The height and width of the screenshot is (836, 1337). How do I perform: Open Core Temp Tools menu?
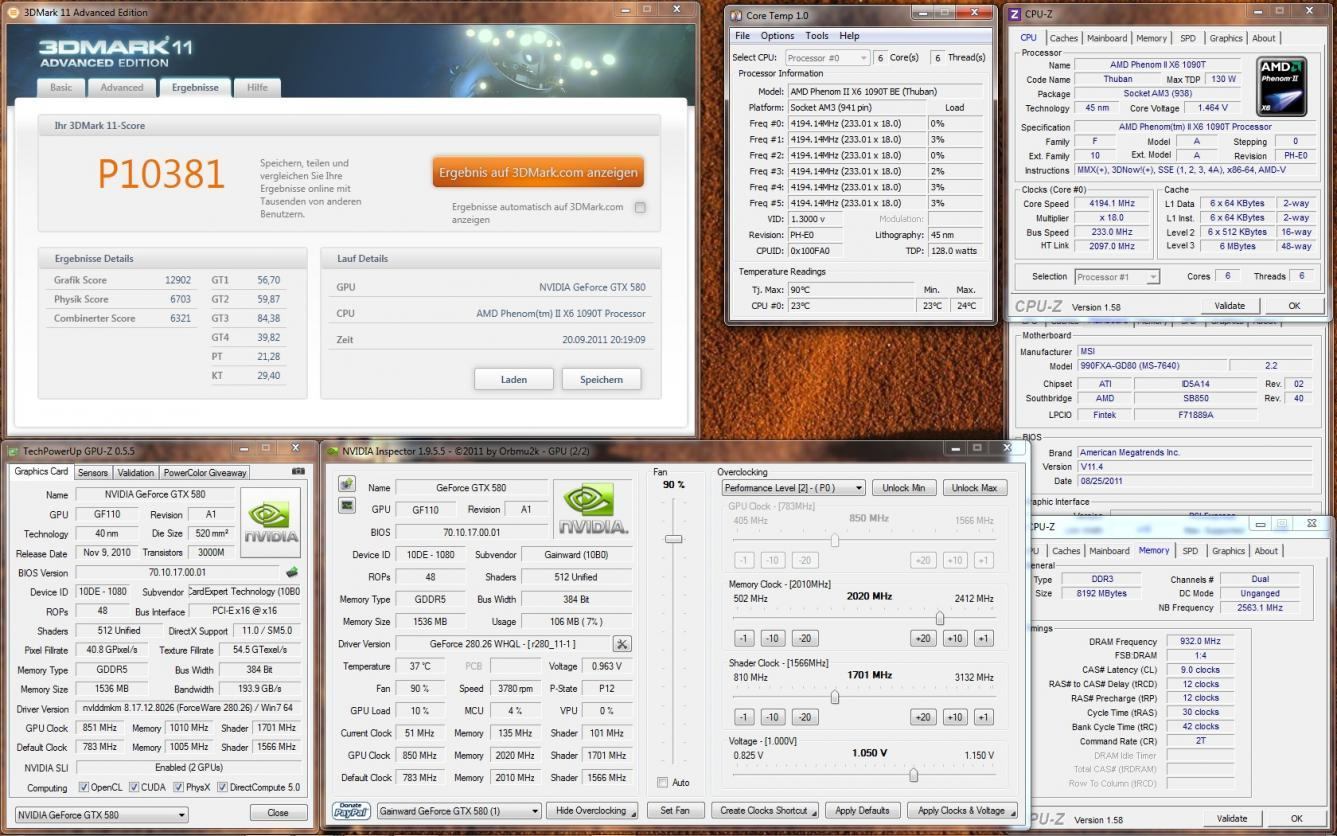coord(817,36)
